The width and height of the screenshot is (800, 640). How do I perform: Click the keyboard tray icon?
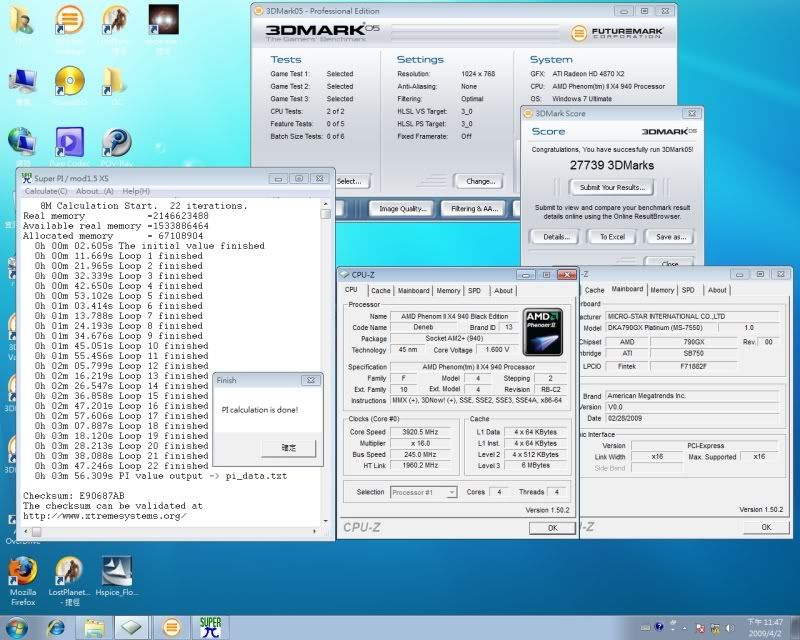(645, 627)
